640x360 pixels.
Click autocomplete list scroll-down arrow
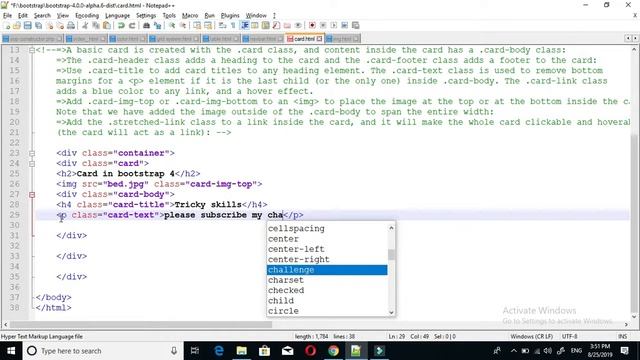[x=391, y=312]
